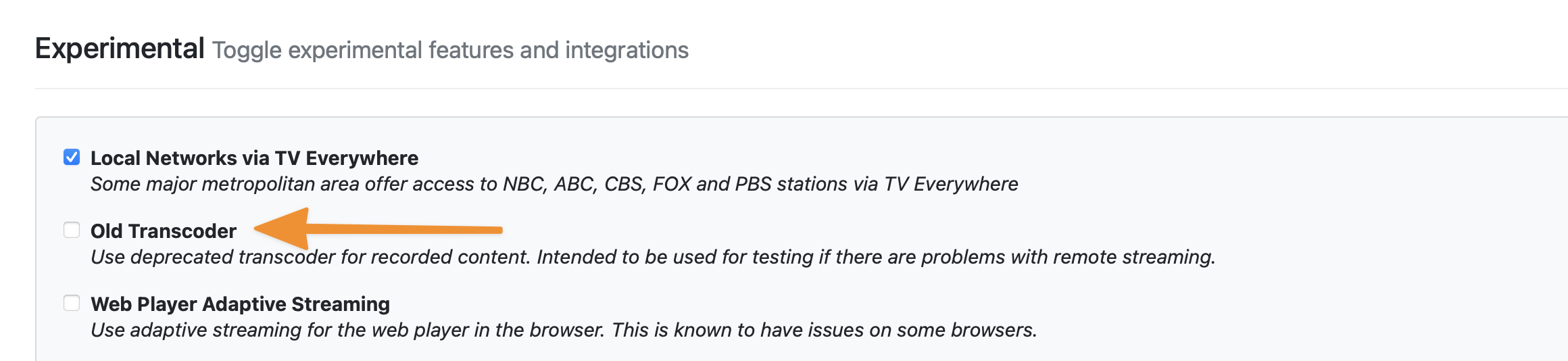1568x361 pixels.
Task: Click the word "NBC" in the description
Action: [523, 184]
